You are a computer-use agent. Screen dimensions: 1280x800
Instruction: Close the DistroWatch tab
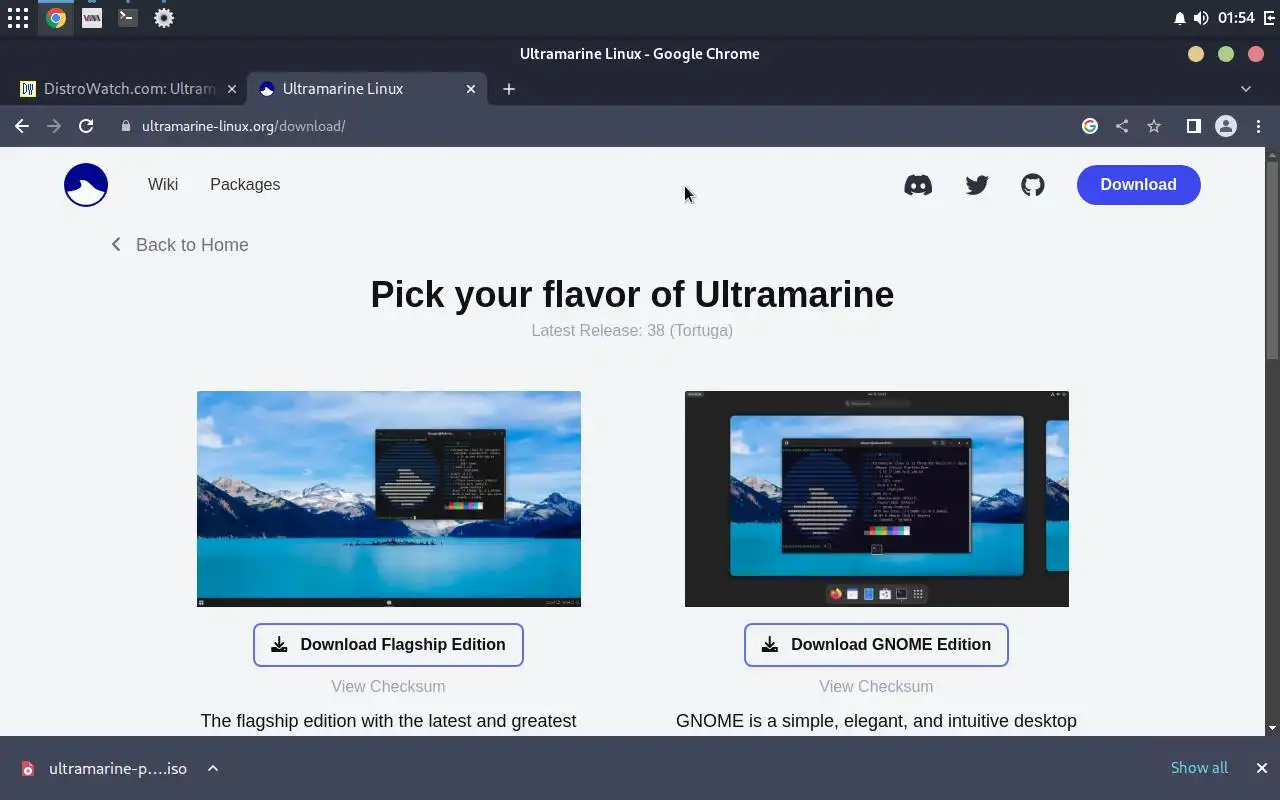[232, 89]
